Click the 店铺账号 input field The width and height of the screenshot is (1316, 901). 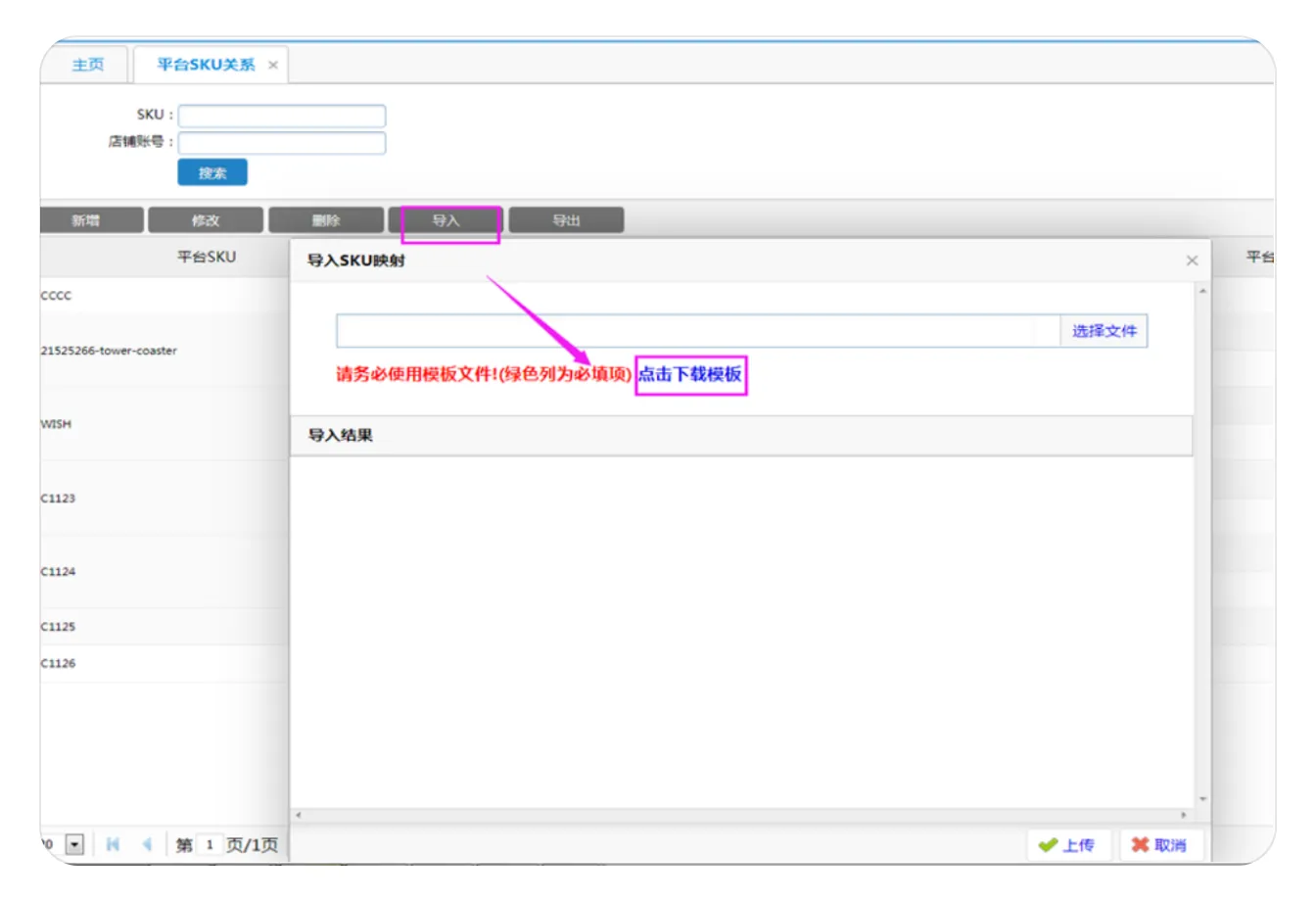pos(282,143)
